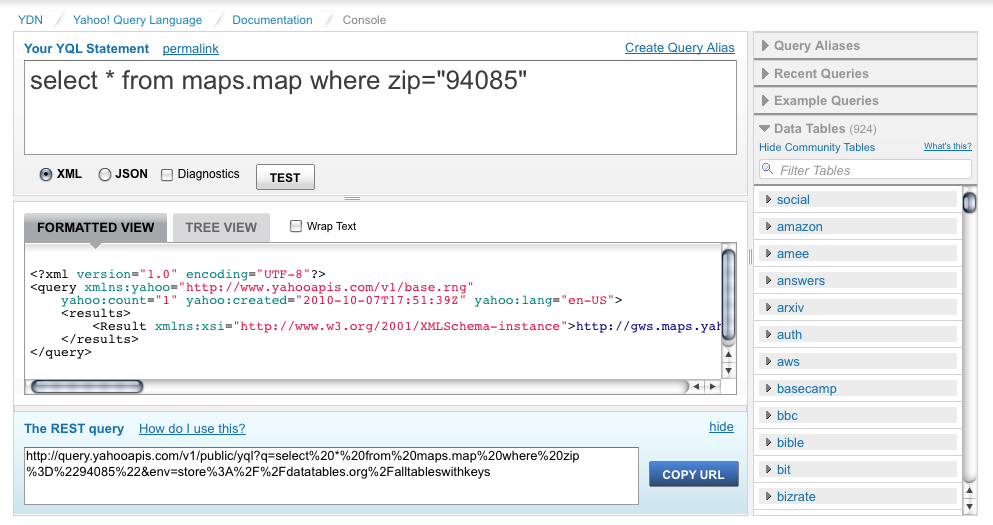993x525 pixels.
Task: Click the scroll-left arrow of results scrollbar
Action: tap(698, 386)
